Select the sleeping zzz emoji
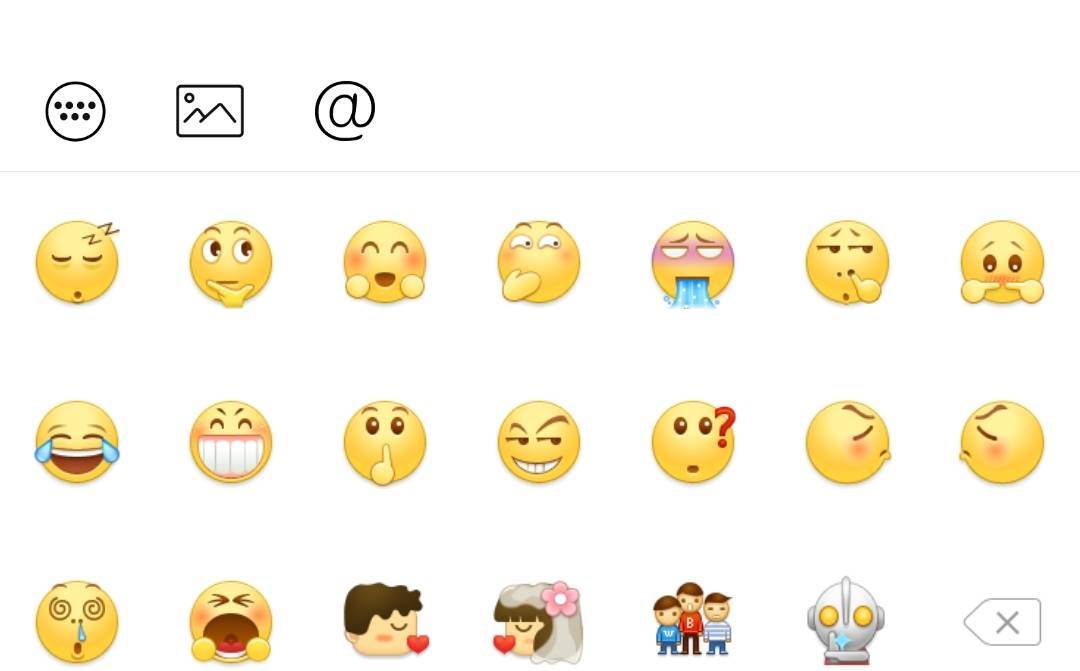The height and width of the screenshot is (671, 1080). [x=77, y=262]
